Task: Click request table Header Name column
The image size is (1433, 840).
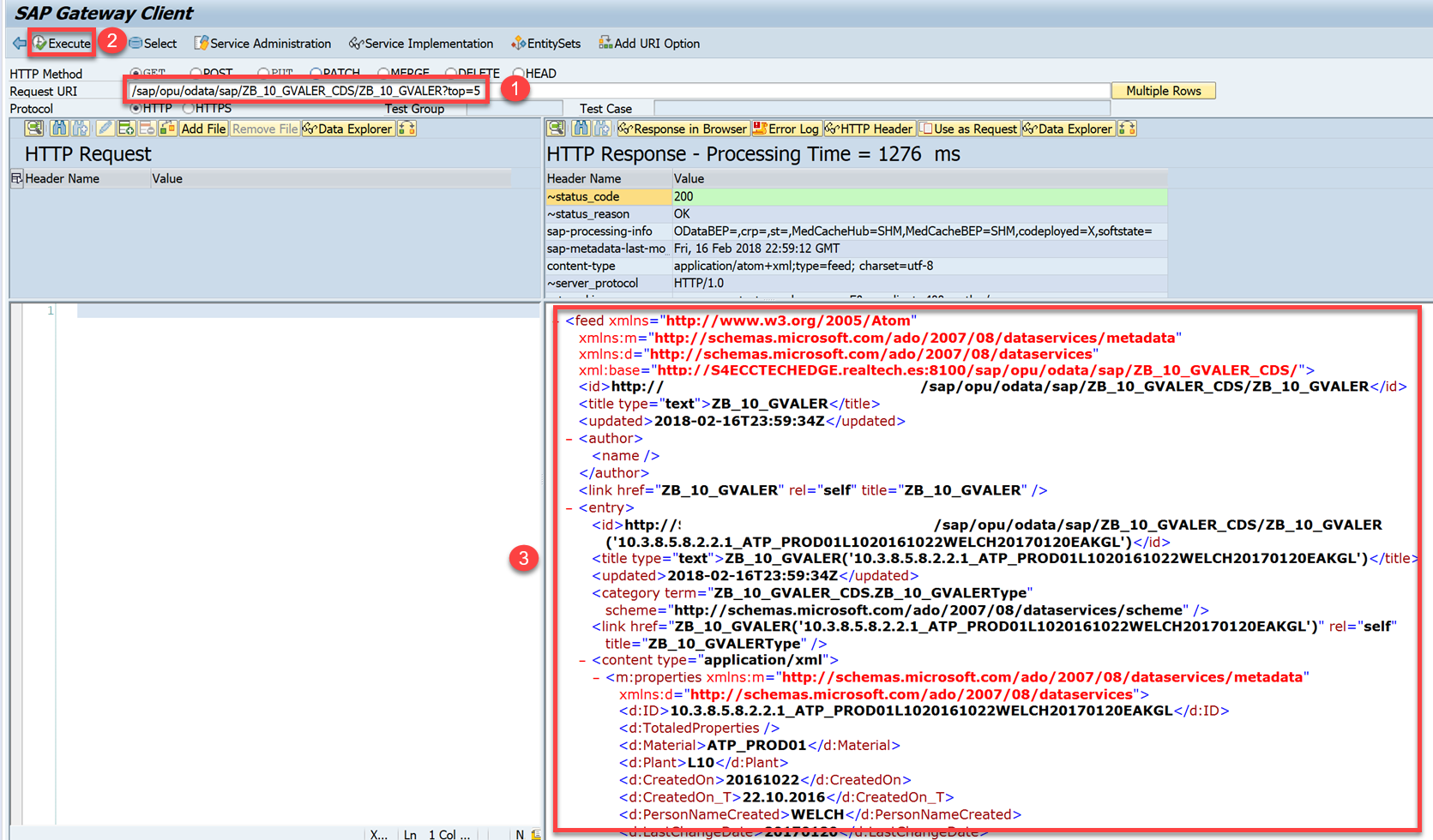Action: coord(86,178)
